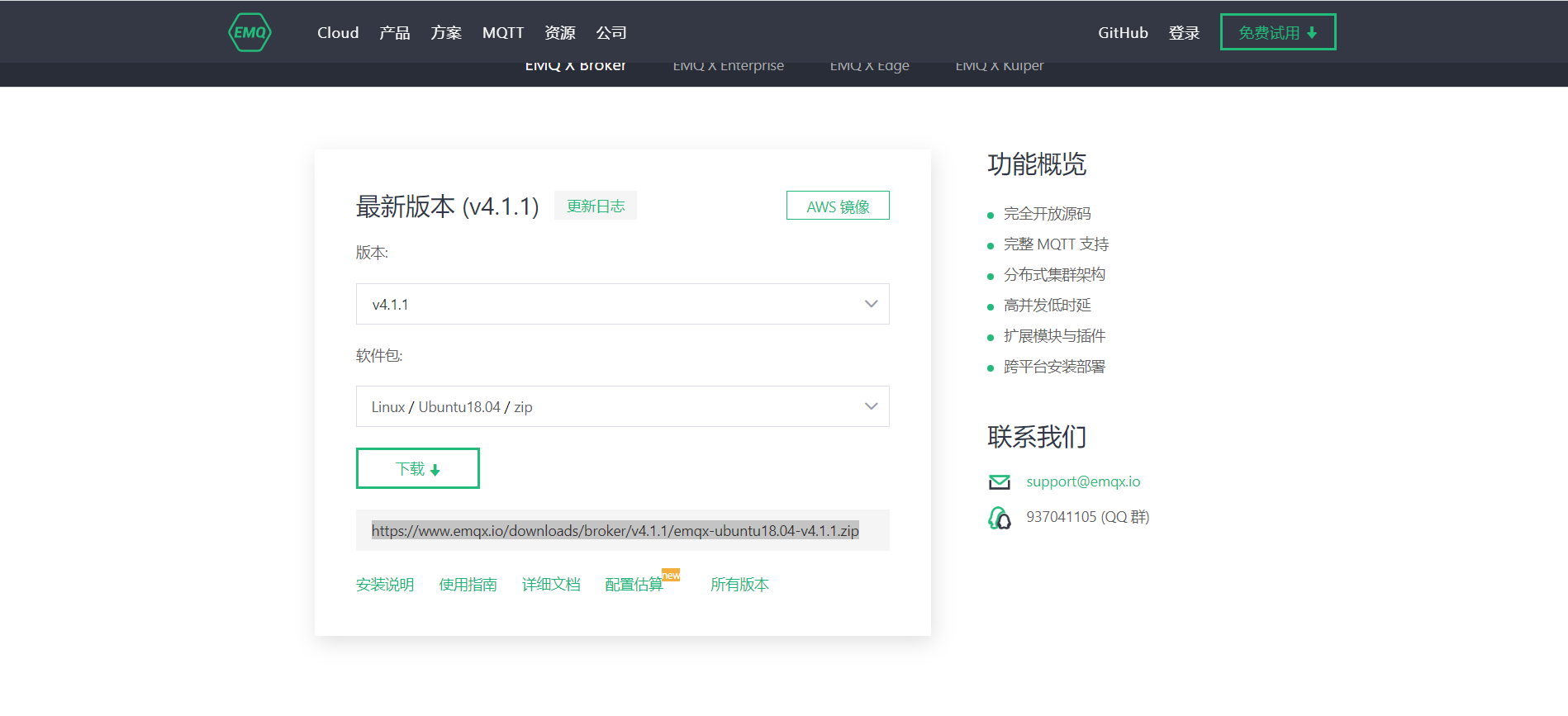Open the Linux / Ubuntu18.04 / zip package dropdown
Viewport: 1568px width, 716px height.
point(623,406)
